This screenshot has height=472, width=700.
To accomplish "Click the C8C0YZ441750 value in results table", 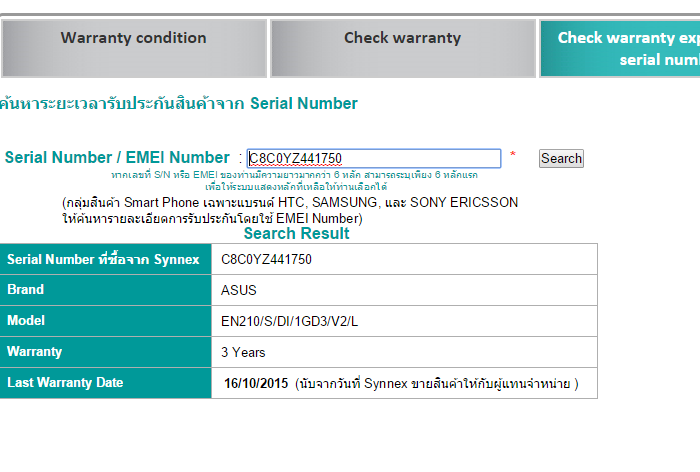I will coord(267,259).
